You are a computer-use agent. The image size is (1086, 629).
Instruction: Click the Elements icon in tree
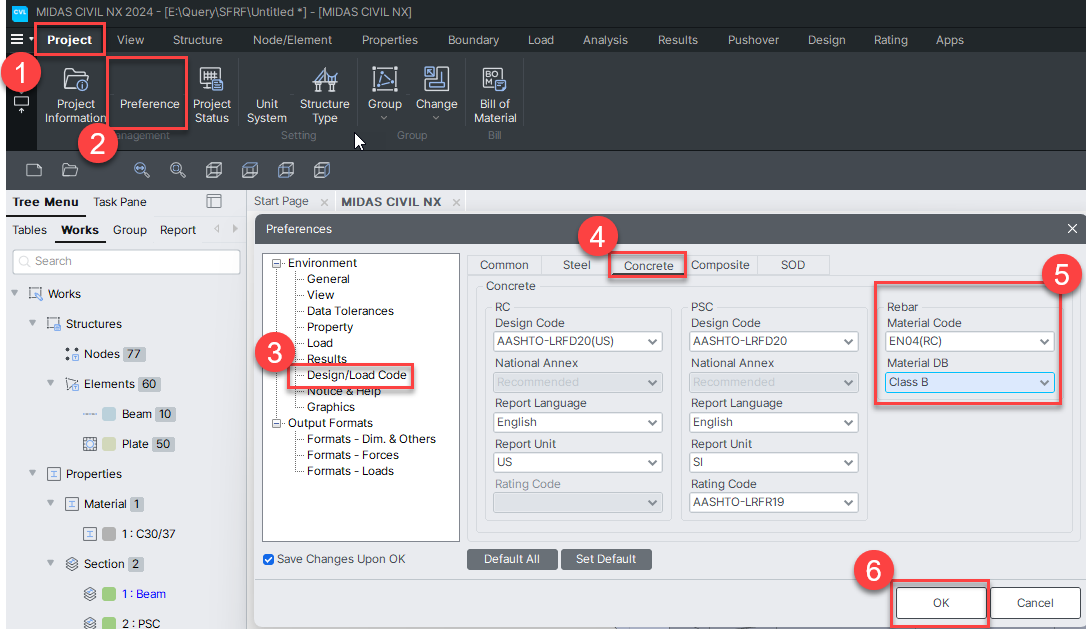click(71, 384)
